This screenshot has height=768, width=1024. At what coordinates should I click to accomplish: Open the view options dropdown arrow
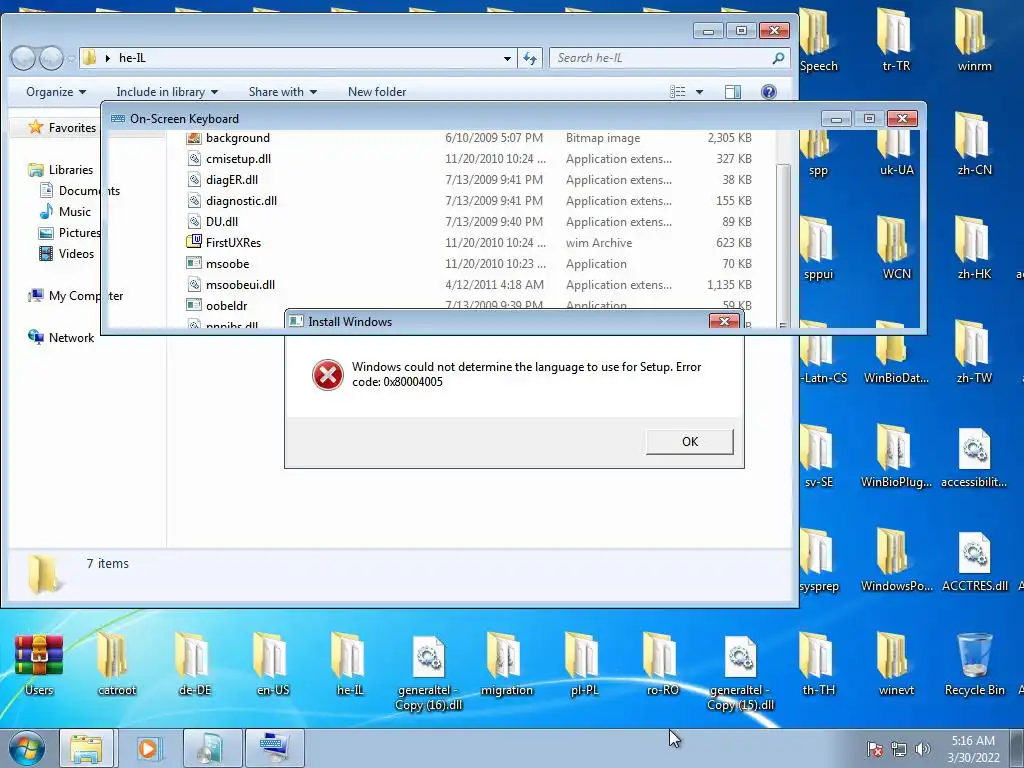699,92
